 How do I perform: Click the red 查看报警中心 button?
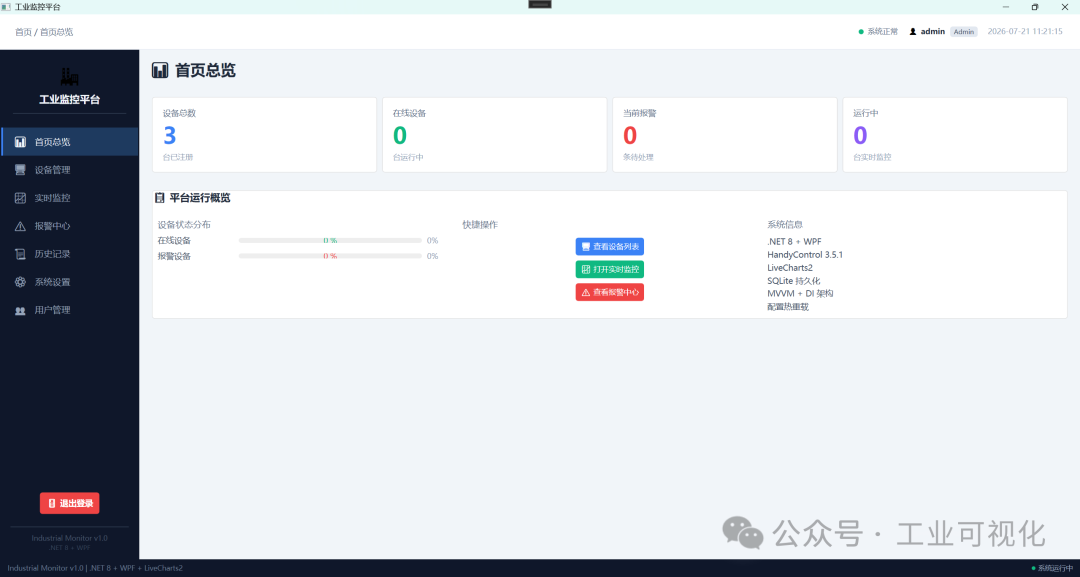(610, 292)
